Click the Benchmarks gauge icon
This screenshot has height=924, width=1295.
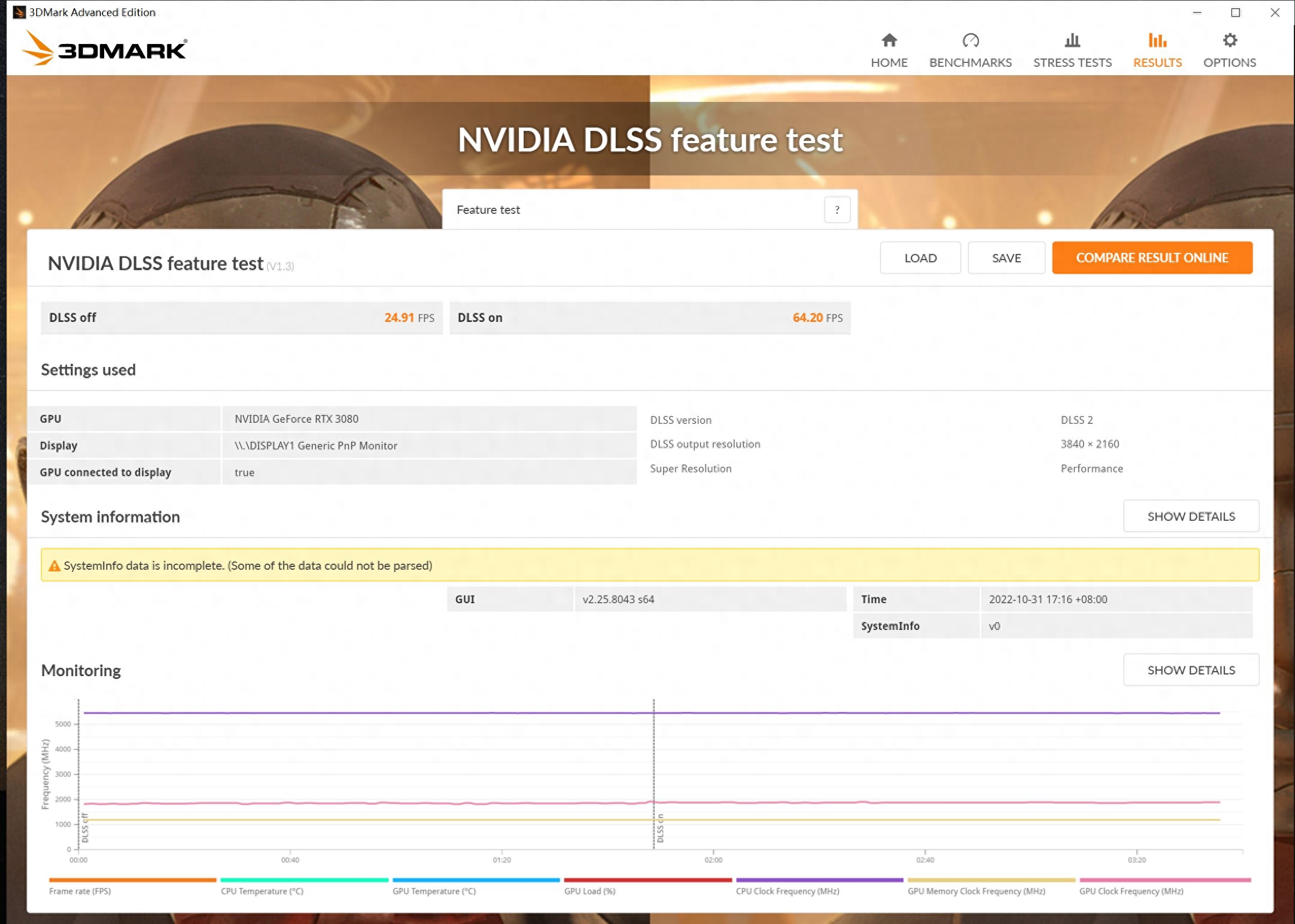pyautogui.click(x=971, y=40)
